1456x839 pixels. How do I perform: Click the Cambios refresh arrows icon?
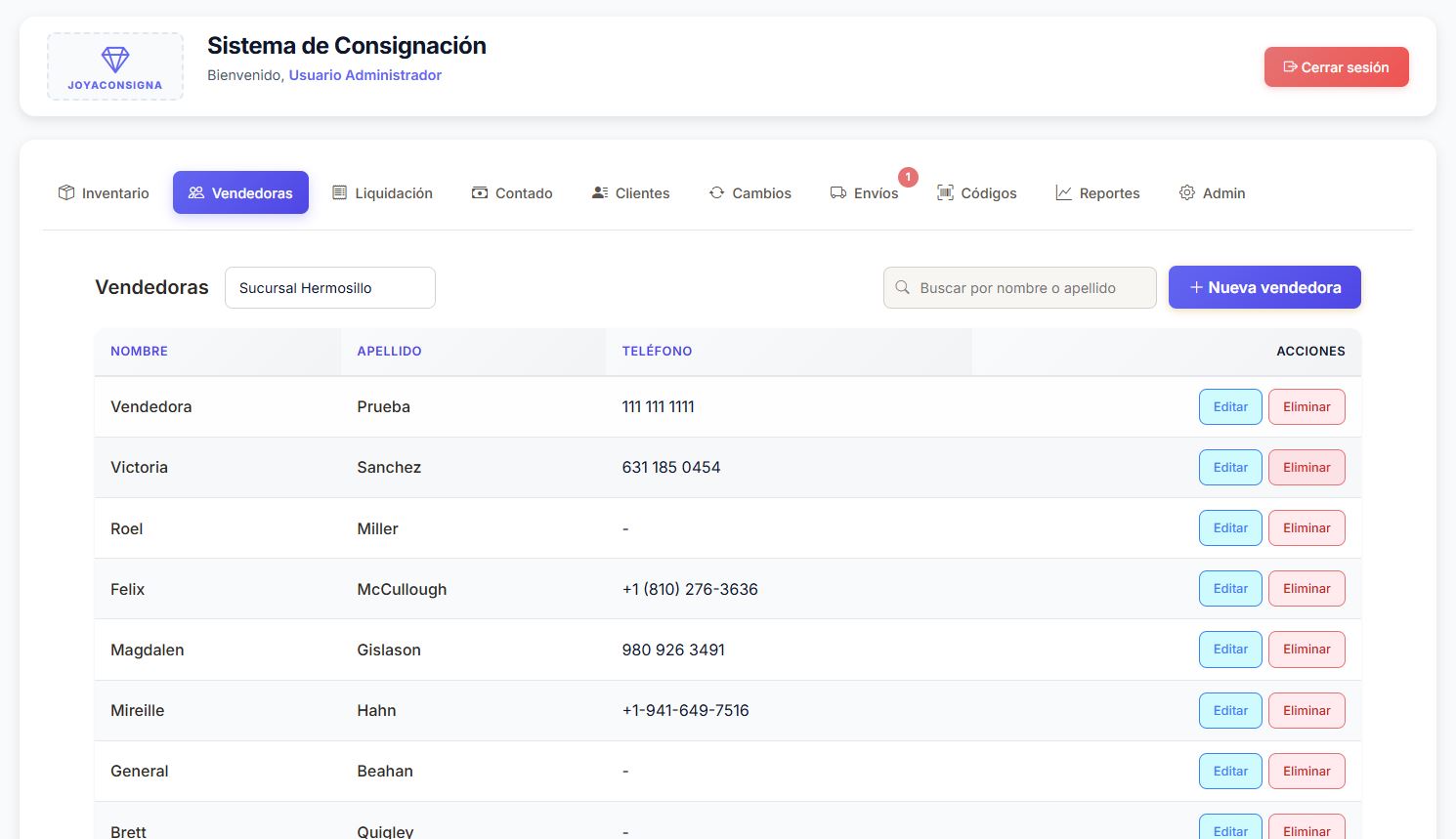coord(717,192)
